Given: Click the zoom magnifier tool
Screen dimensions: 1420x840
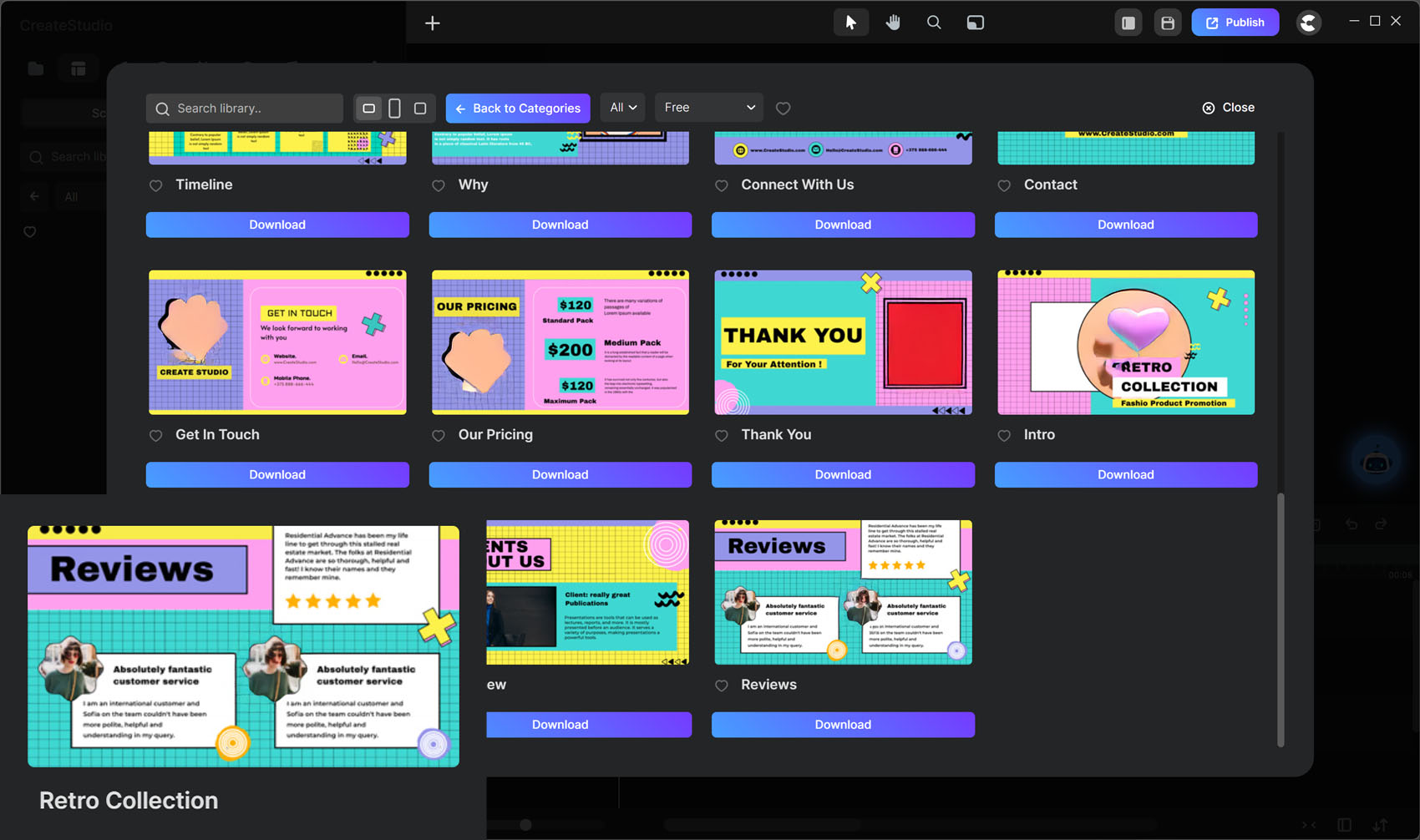Looking at the screenshot, I should [934, 23].
